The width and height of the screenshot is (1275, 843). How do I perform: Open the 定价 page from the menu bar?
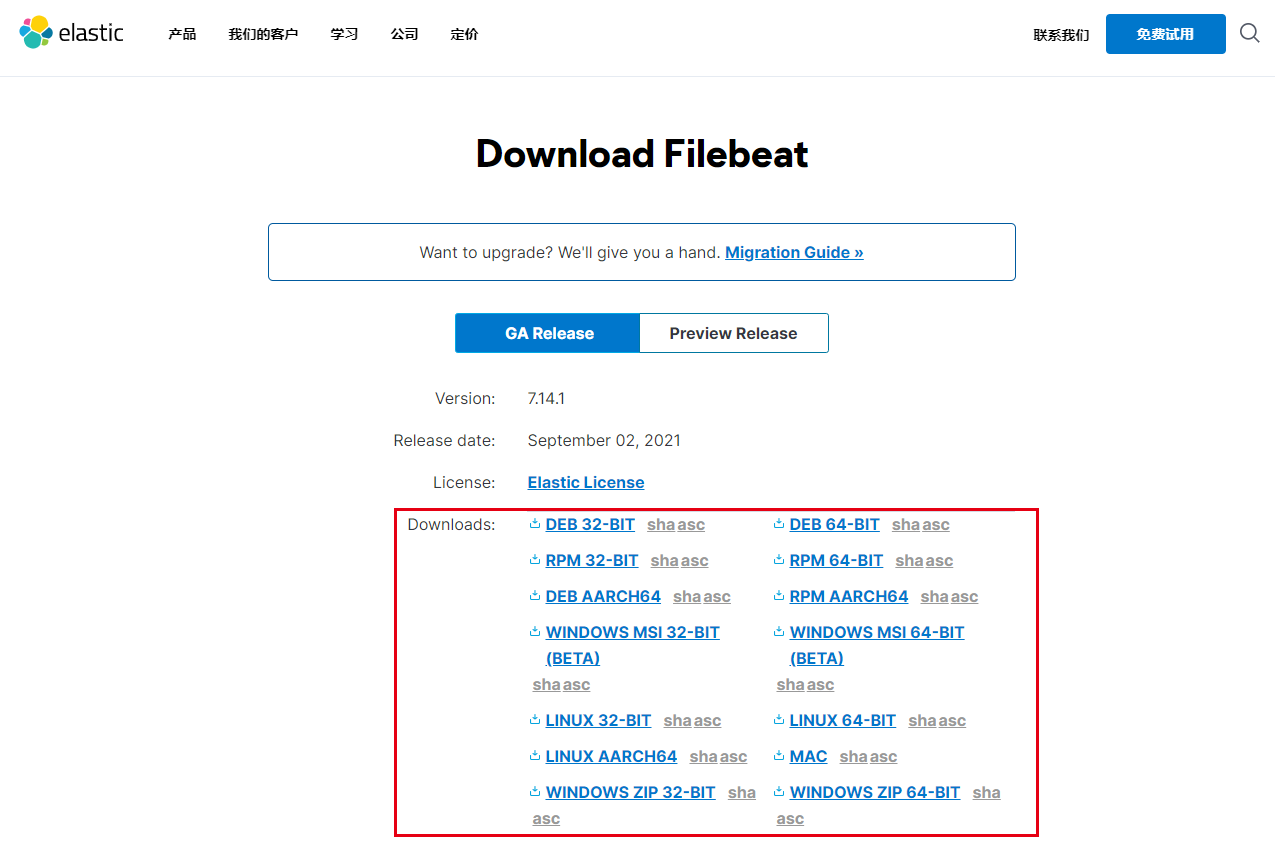click(464, 33)
